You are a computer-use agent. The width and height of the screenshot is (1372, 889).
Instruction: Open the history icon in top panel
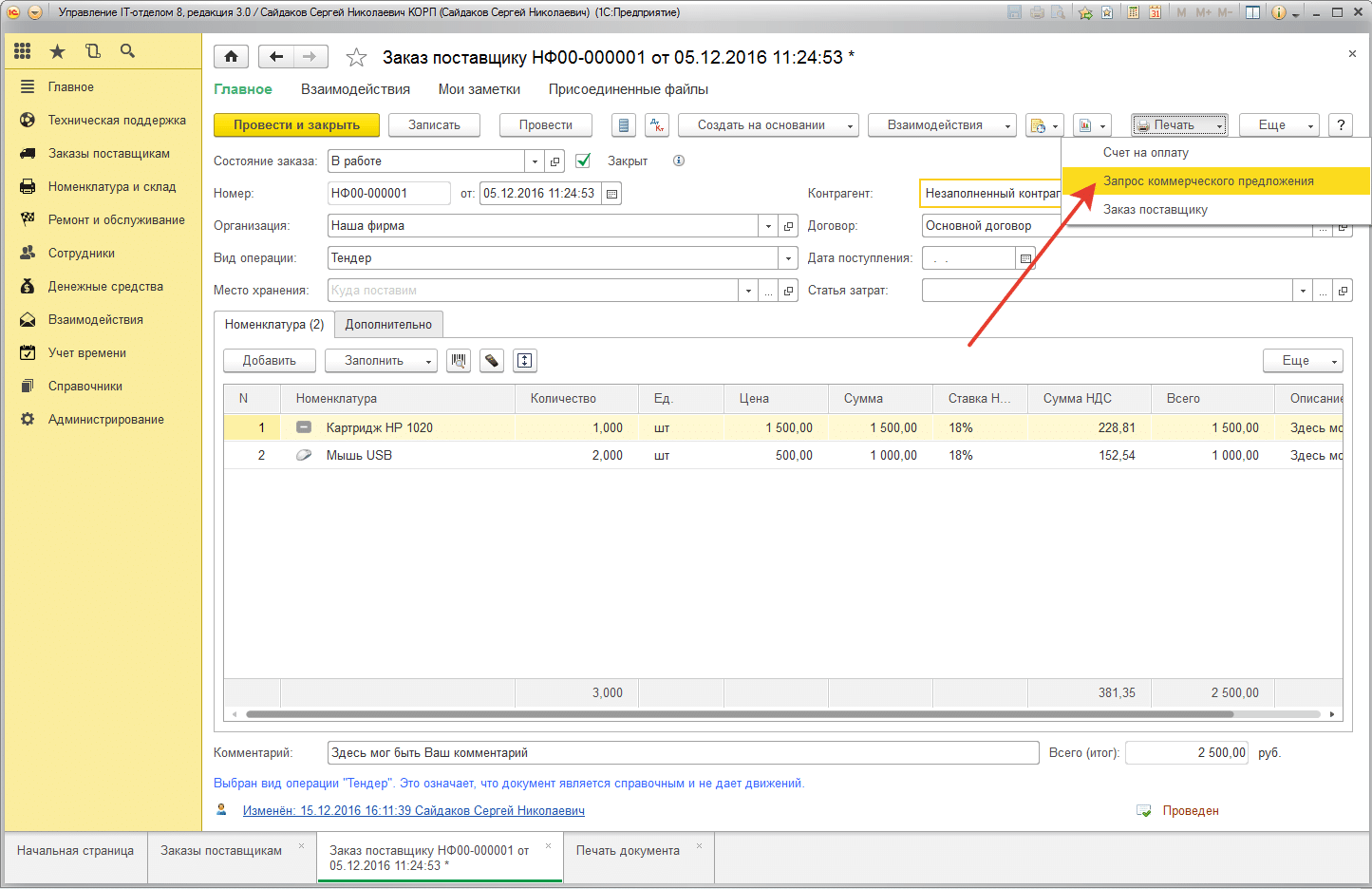point(93,51)
